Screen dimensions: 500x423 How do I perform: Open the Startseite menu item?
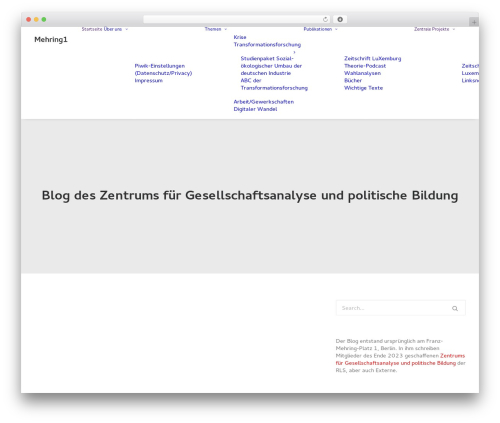click(x=92, y=29)
